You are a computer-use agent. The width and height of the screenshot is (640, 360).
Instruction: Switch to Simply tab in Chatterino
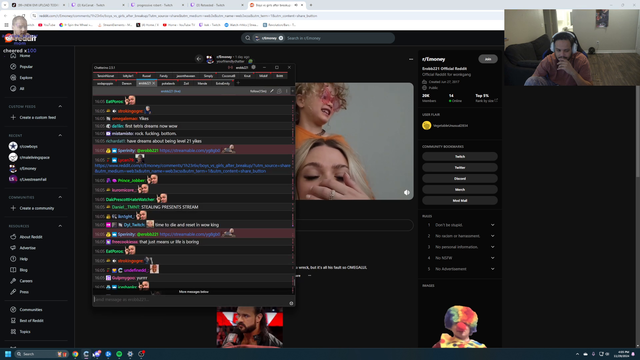(208, 76)
